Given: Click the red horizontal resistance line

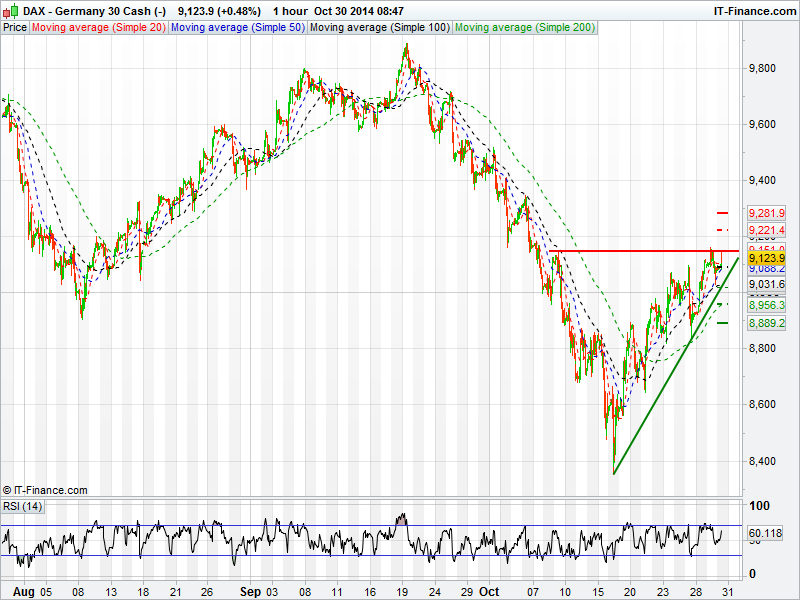Looking at the screenshot, I should tap(644, 251).
